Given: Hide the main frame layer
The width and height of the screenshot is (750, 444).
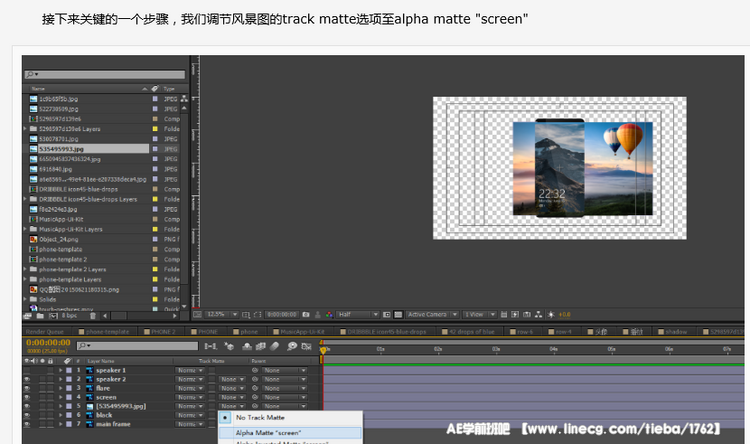Looking at the screenshot, I should point(27,424).
